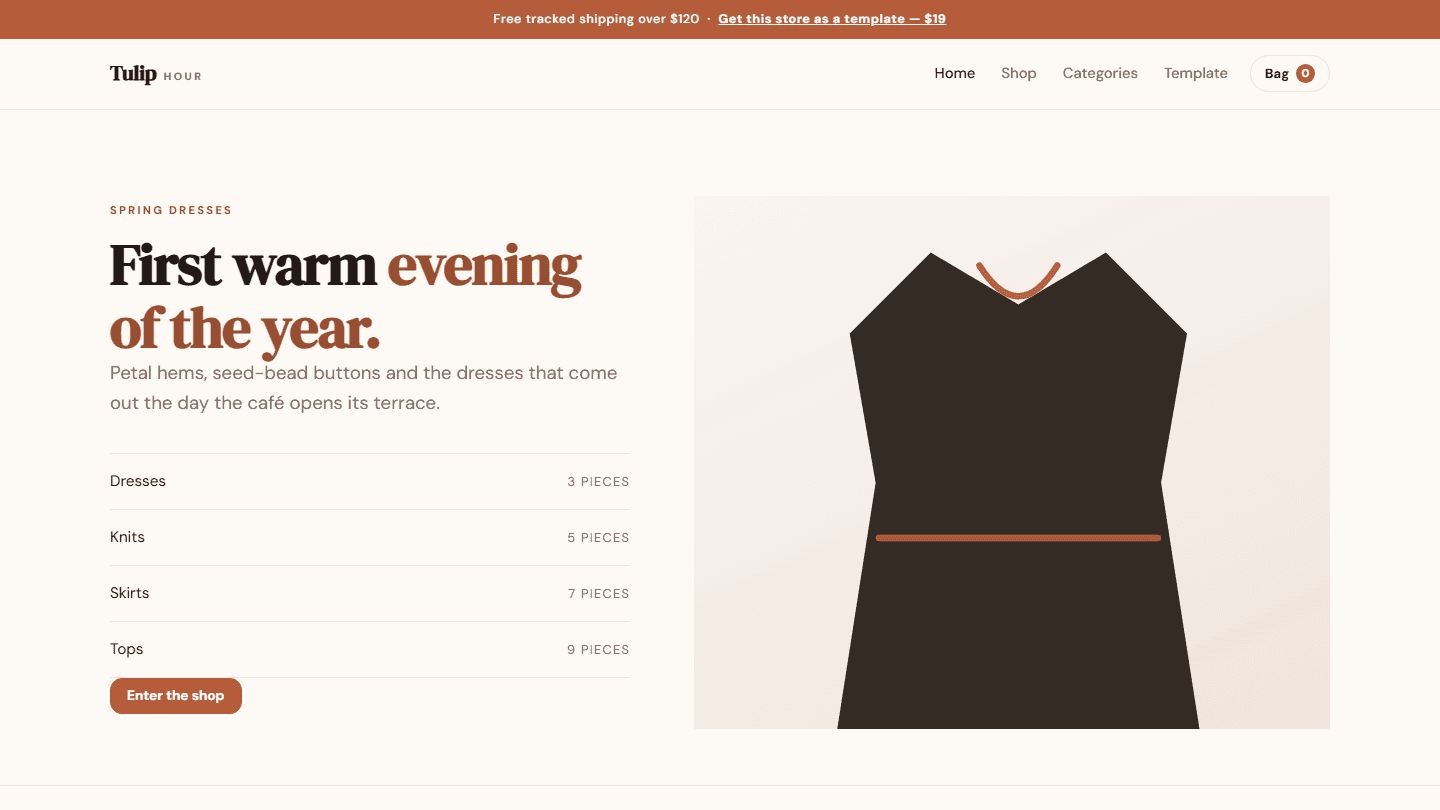Select the Tops category row
1440x810 pixels.
point(370,649)
